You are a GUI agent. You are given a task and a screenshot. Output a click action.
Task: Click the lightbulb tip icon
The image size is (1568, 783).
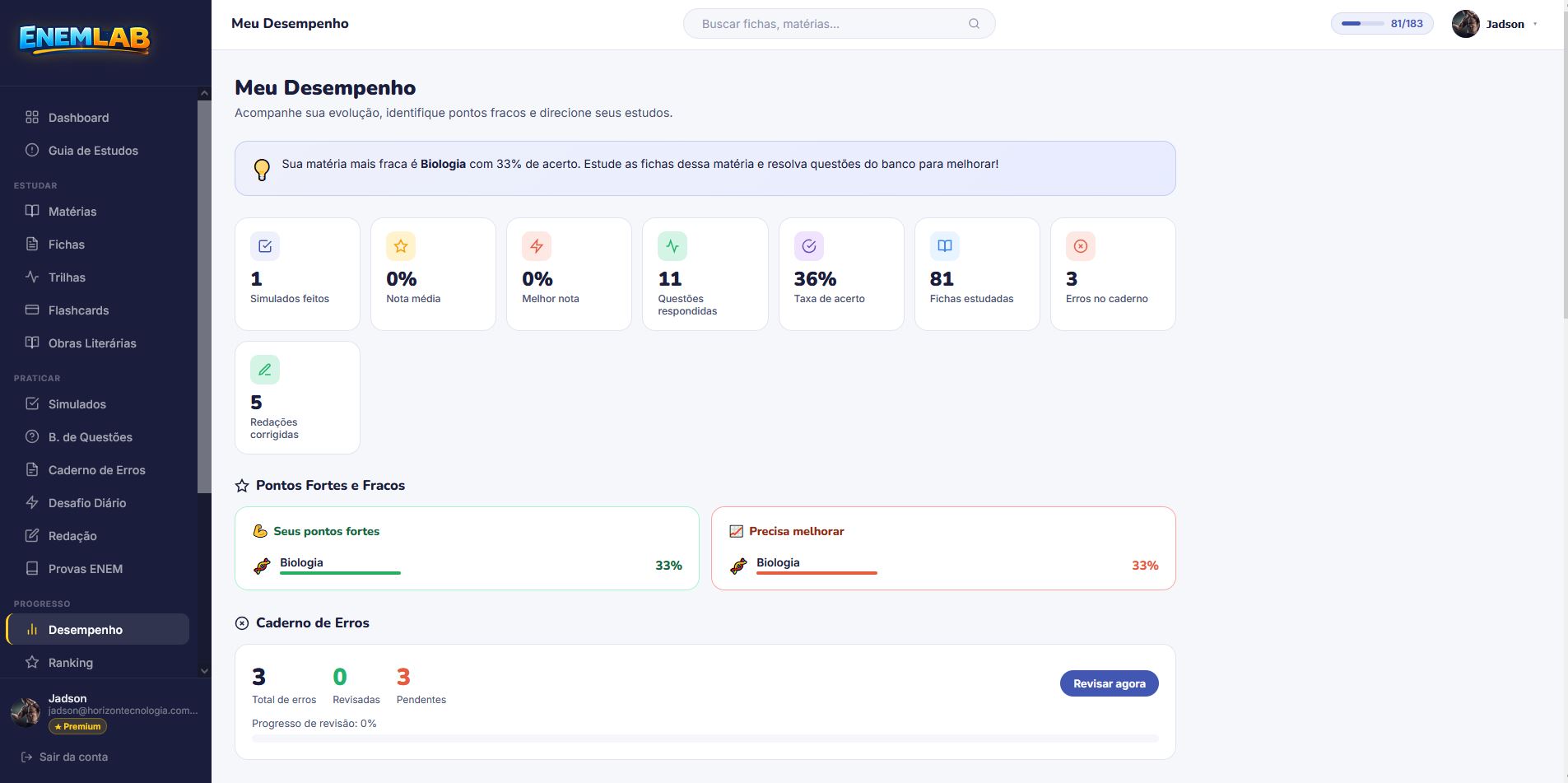tap(262, 170)
